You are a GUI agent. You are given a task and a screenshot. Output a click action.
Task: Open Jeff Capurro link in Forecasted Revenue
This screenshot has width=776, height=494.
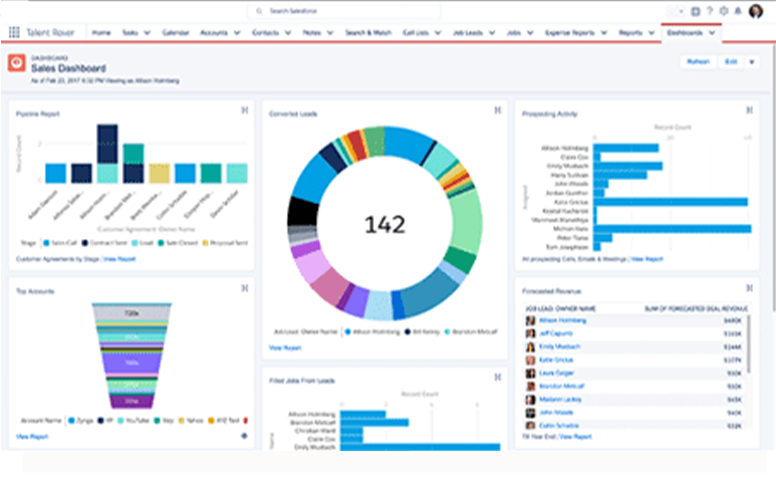pyautogui.click(x=556, y=334)
